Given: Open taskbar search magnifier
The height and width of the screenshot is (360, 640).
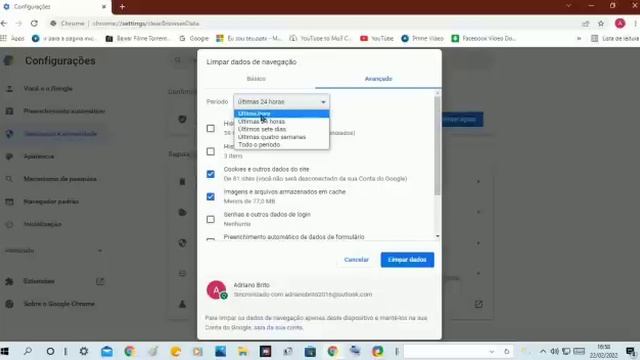Looking at the screenshot, I should (28, 351).
